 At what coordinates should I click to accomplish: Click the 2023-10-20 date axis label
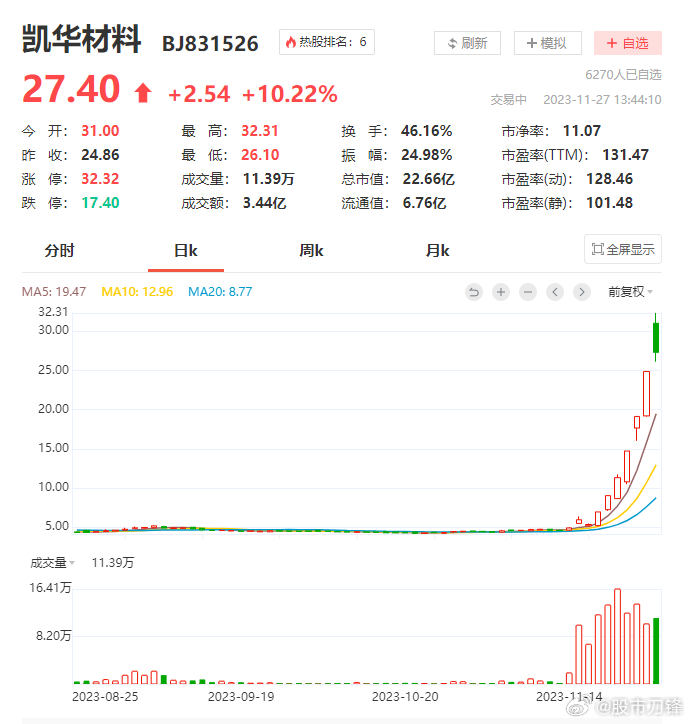[x=405, y=697]
